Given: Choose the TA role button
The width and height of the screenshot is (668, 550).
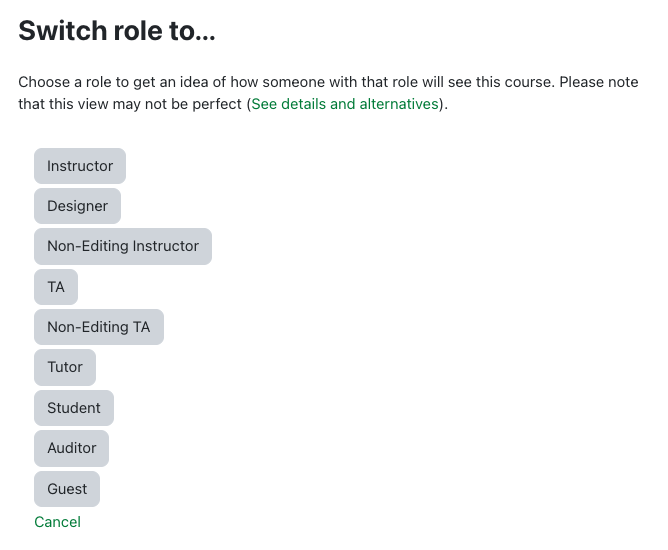Looking at the screenshot, I should [56, 287].
